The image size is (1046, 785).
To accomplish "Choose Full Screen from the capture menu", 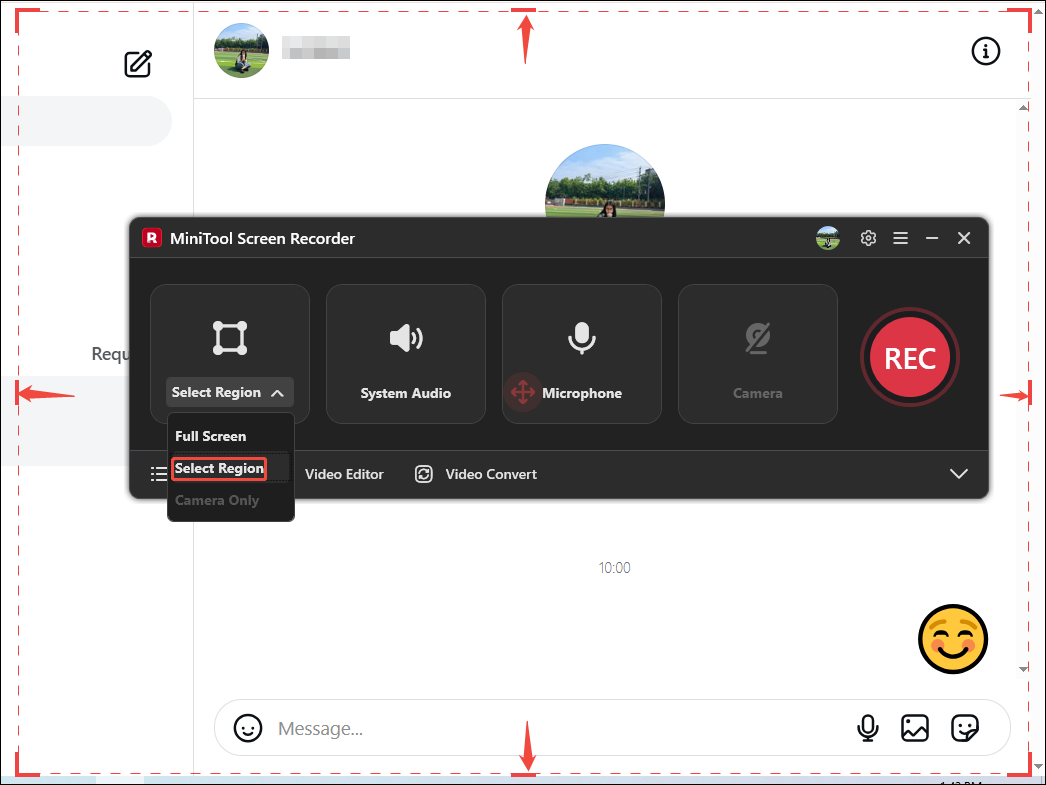I will coord(210,436).
